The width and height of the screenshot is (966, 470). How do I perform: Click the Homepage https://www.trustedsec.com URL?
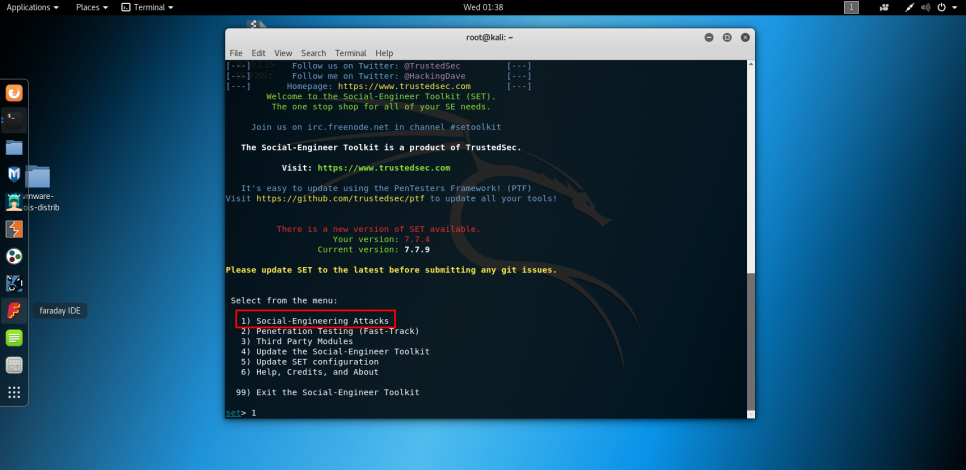pos(404,86)
